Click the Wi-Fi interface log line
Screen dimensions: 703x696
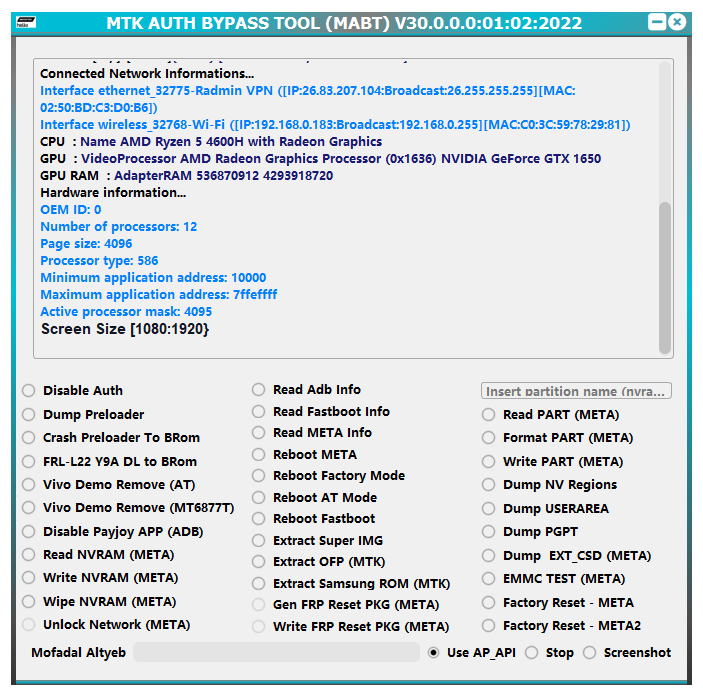pos(335,125)
